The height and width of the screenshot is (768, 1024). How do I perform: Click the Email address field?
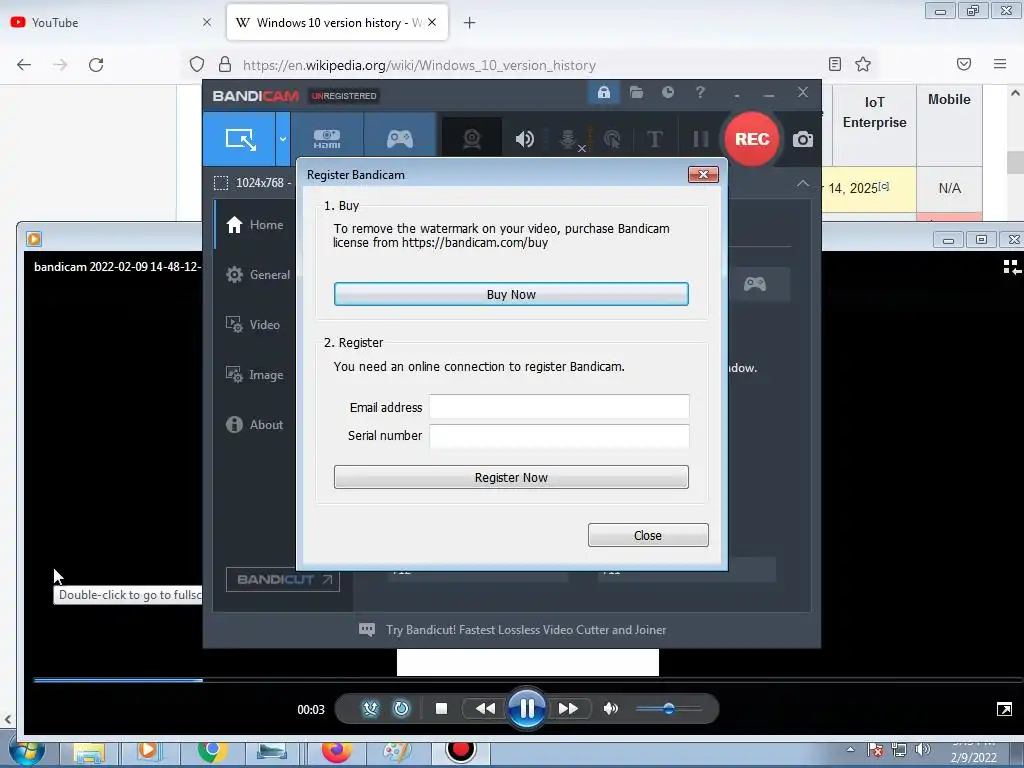pos(559,407)
